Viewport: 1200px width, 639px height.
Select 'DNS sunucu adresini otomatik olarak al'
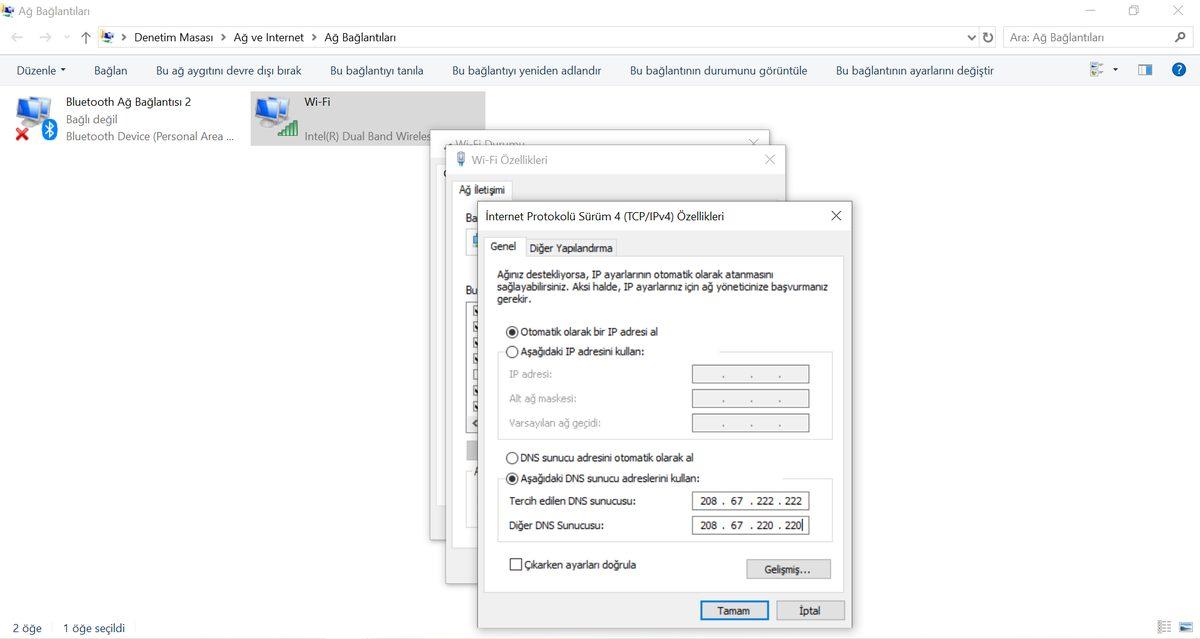[512, 457]
